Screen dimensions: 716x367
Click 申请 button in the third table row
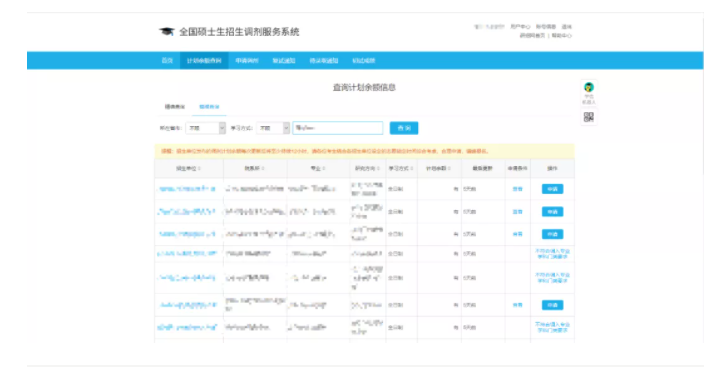(552, 234)
